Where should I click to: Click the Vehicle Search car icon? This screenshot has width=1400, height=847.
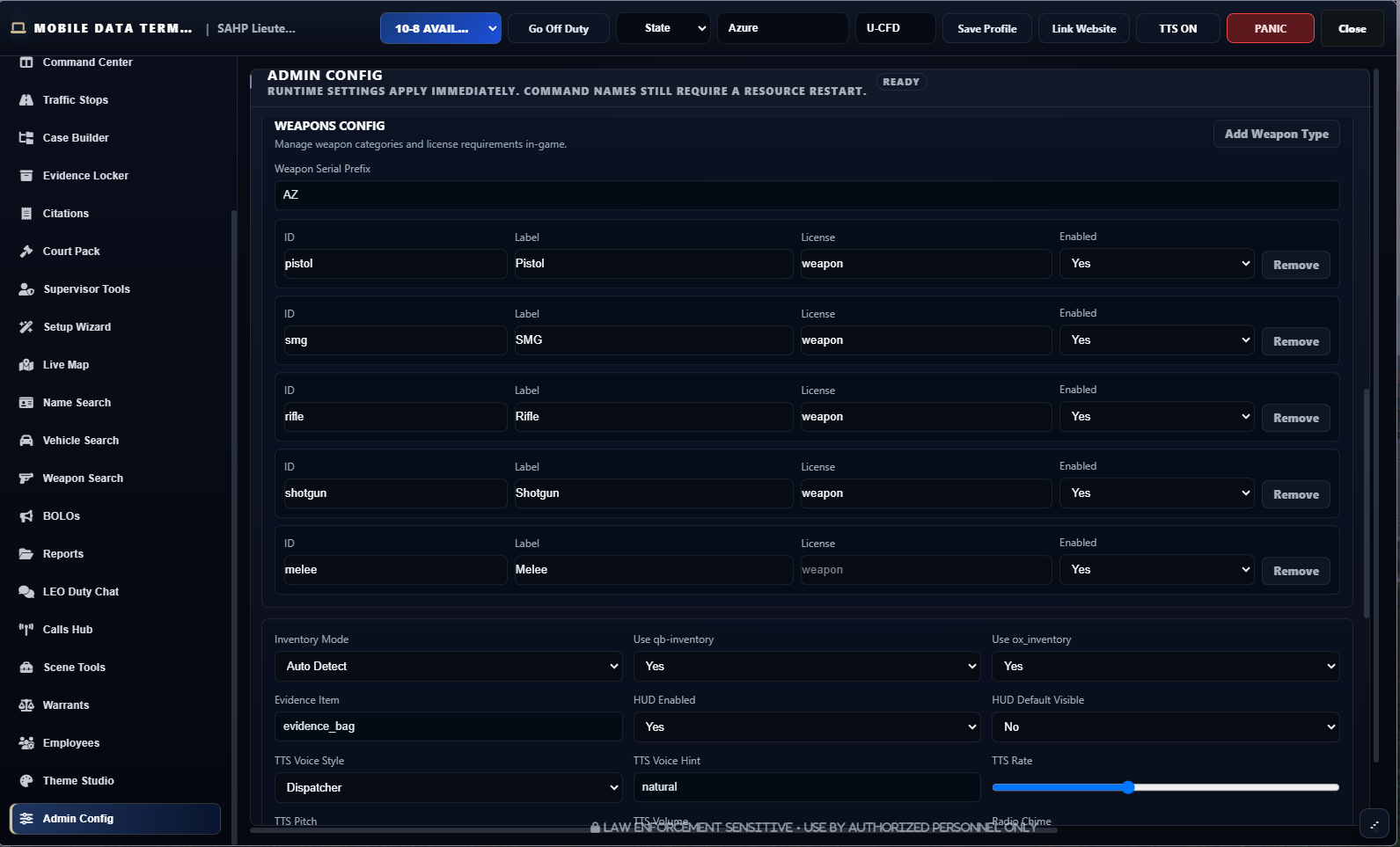pyautogui.click(x=26, y=441)
